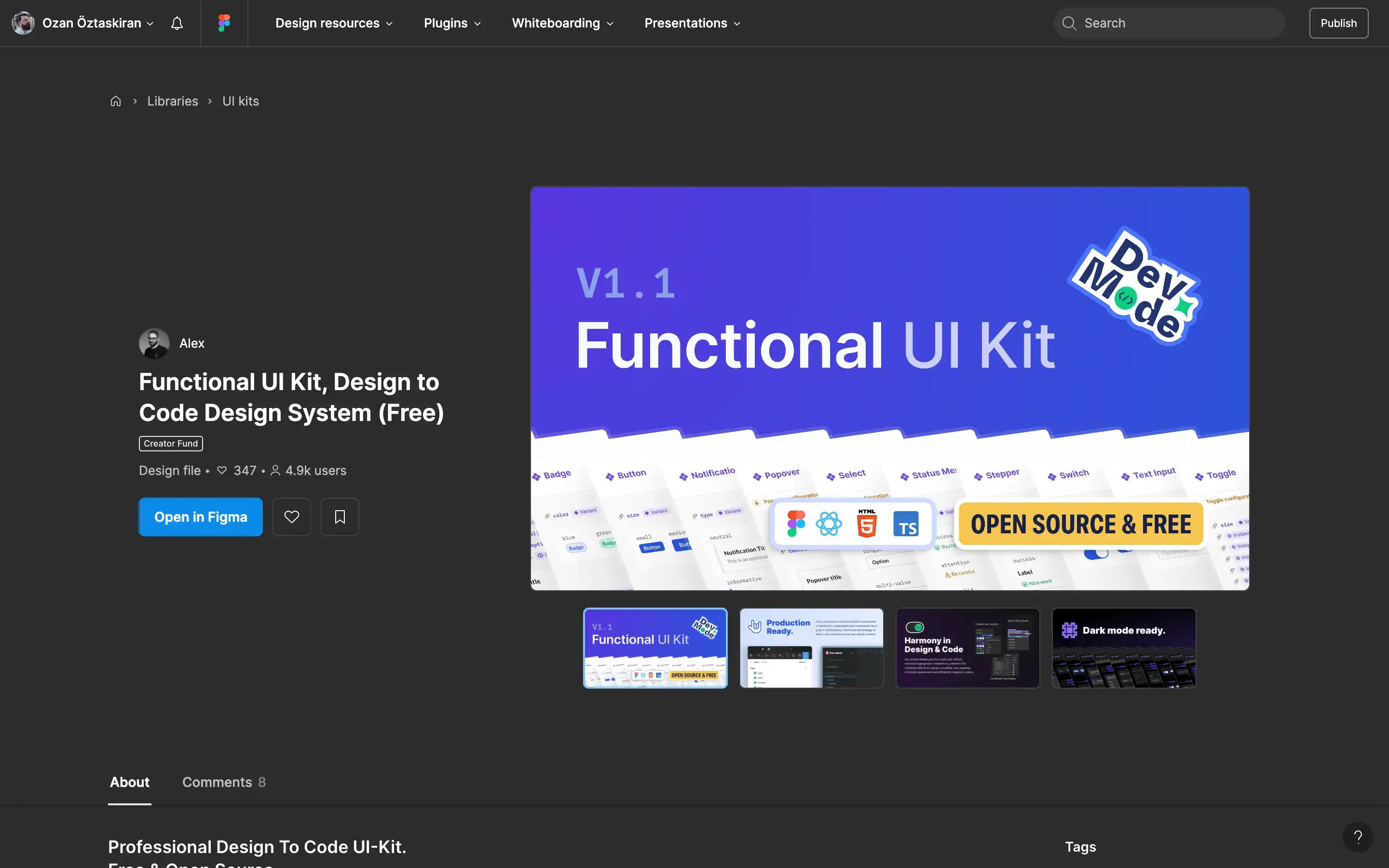The width and height of the screenshot is (1389, 868).
Task: Click the Design file label
Action: (170, 470)
